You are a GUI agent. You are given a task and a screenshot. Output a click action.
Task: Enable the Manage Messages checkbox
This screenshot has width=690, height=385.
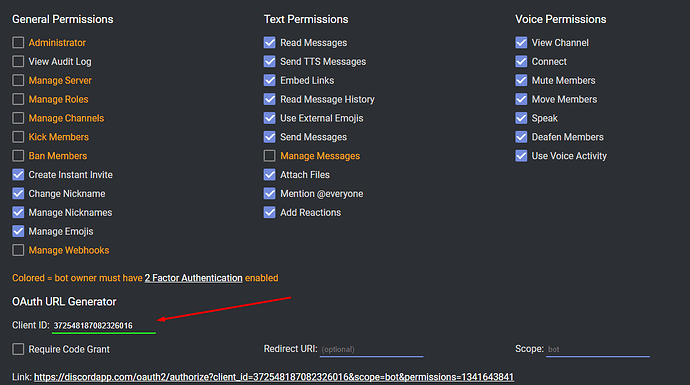tap(270, 156)
